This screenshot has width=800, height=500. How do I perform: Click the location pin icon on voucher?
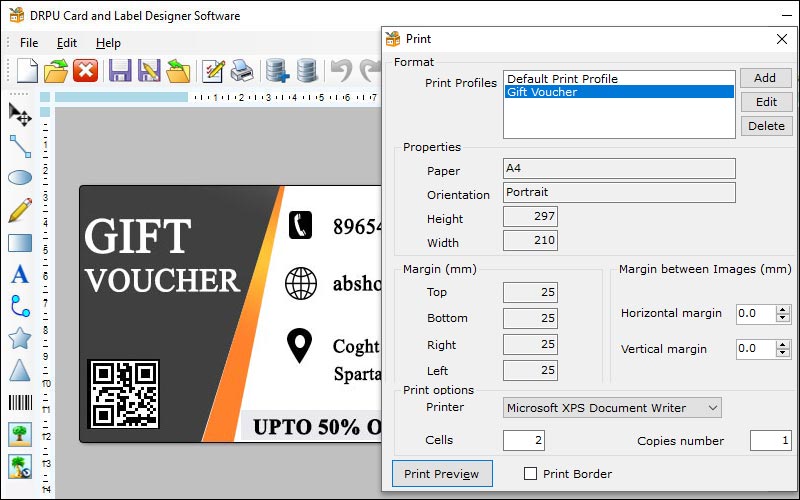[299, 345]
